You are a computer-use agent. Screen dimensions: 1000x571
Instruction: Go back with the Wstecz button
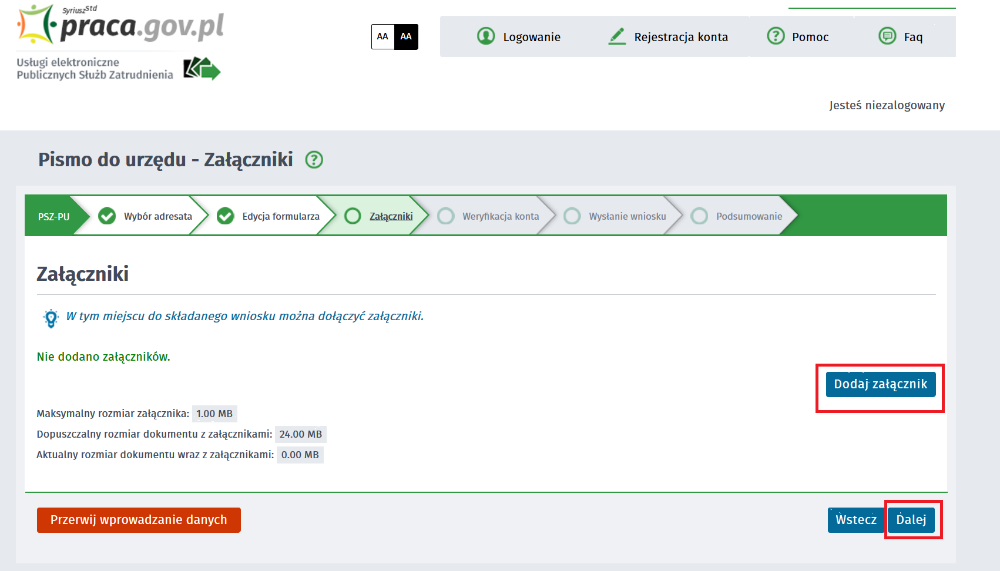[856, 520]
